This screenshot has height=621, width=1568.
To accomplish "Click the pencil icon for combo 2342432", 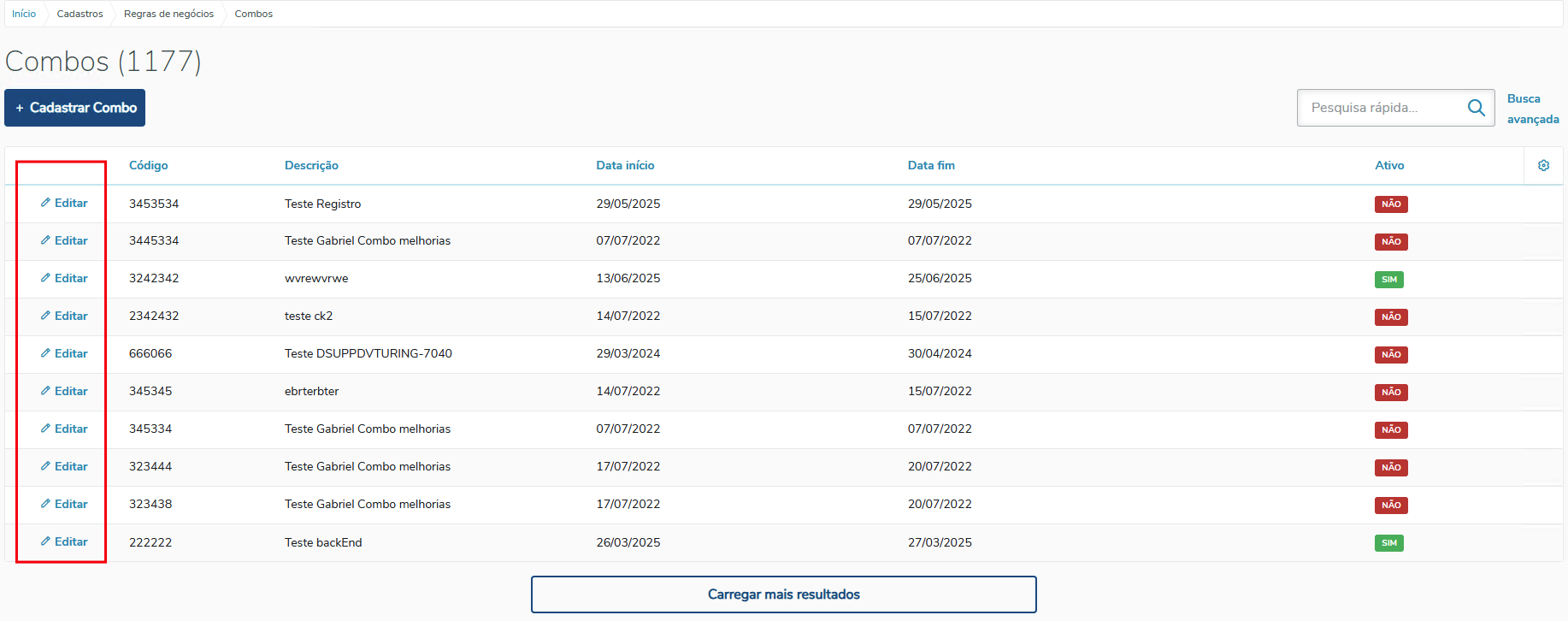I will click(x=45, y=316).
